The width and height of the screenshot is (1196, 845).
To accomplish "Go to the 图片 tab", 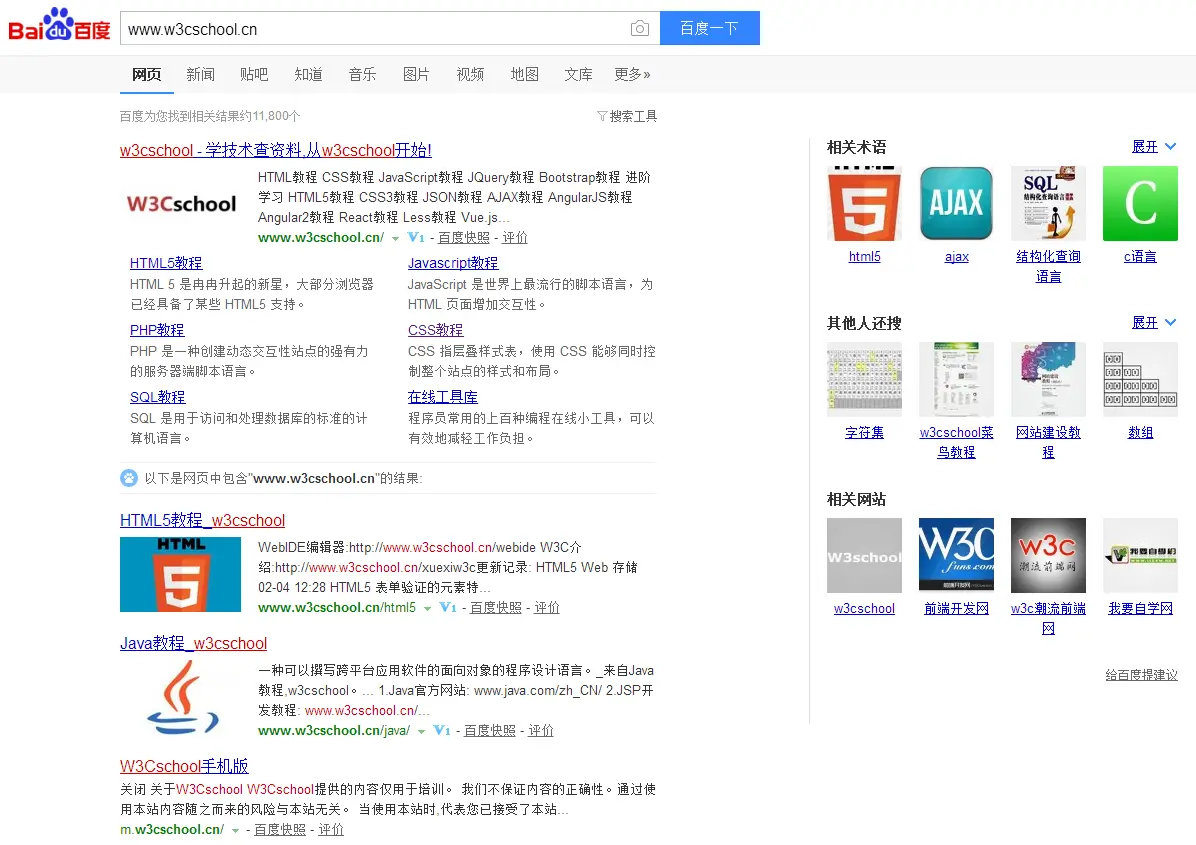I will pos(416,74).
